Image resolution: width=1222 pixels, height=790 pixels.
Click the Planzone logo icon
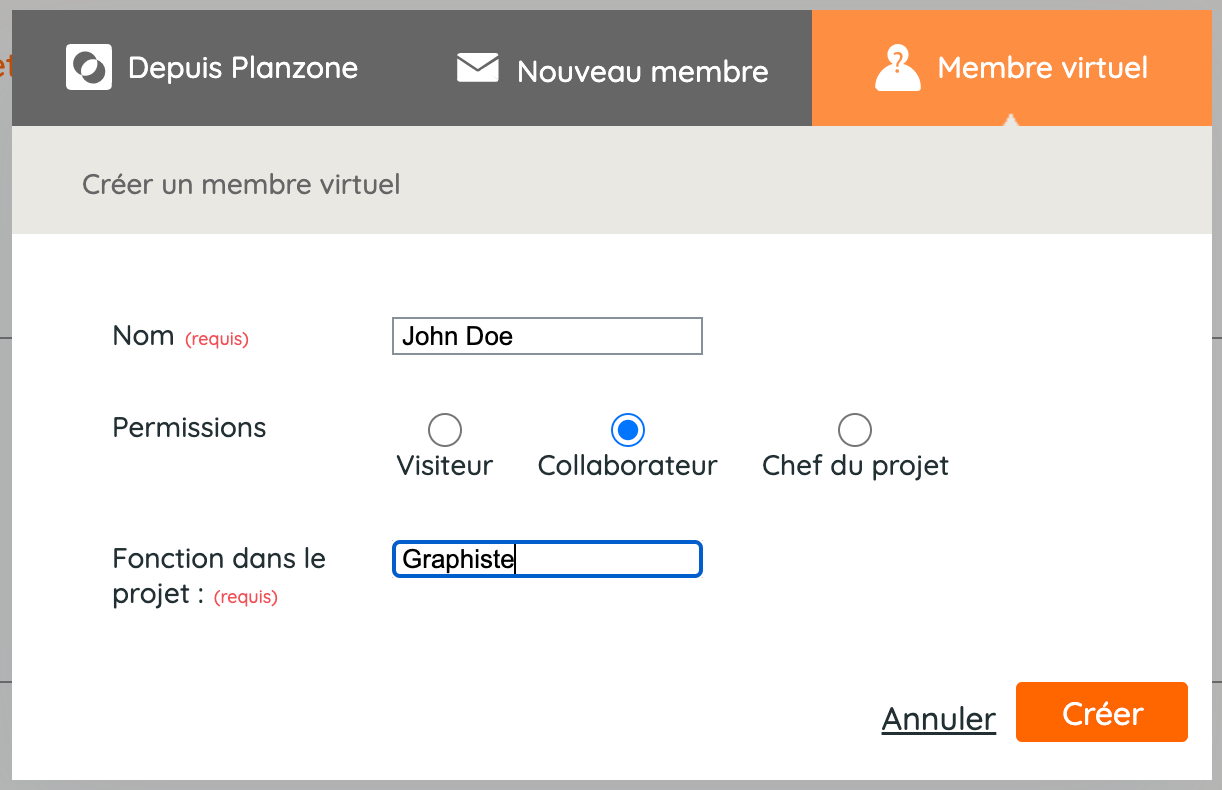[89, 68]
